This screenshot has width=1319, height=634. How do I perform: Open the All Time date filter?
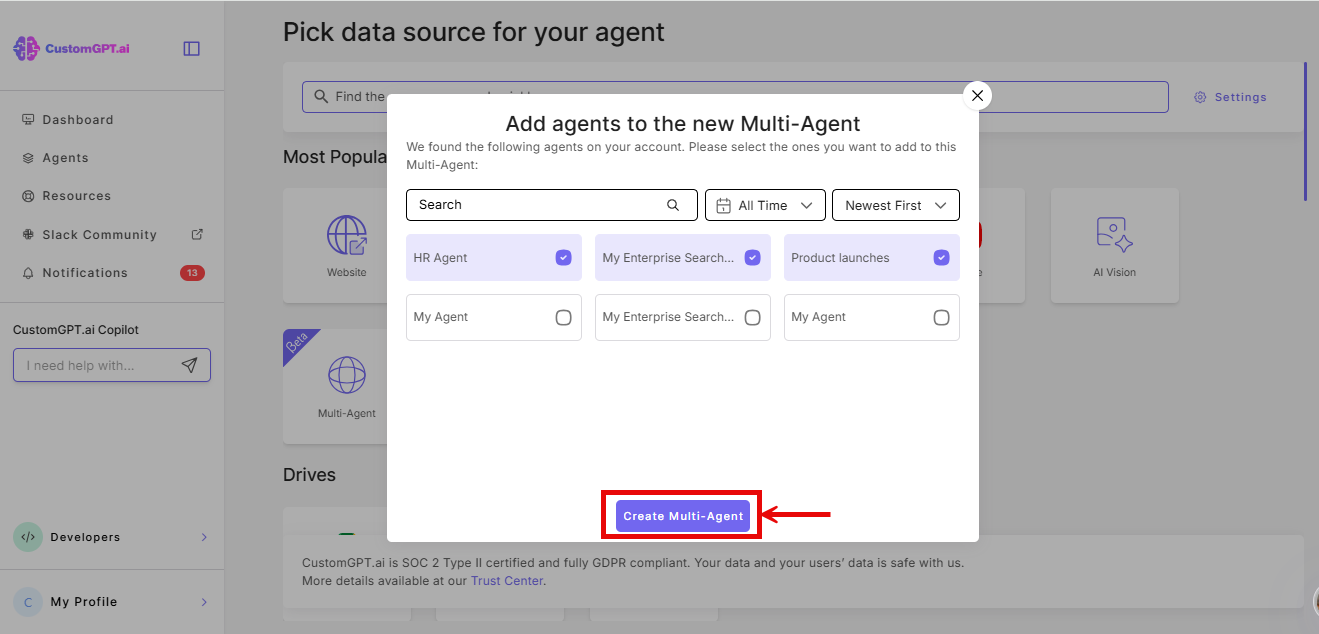(765, 204)
